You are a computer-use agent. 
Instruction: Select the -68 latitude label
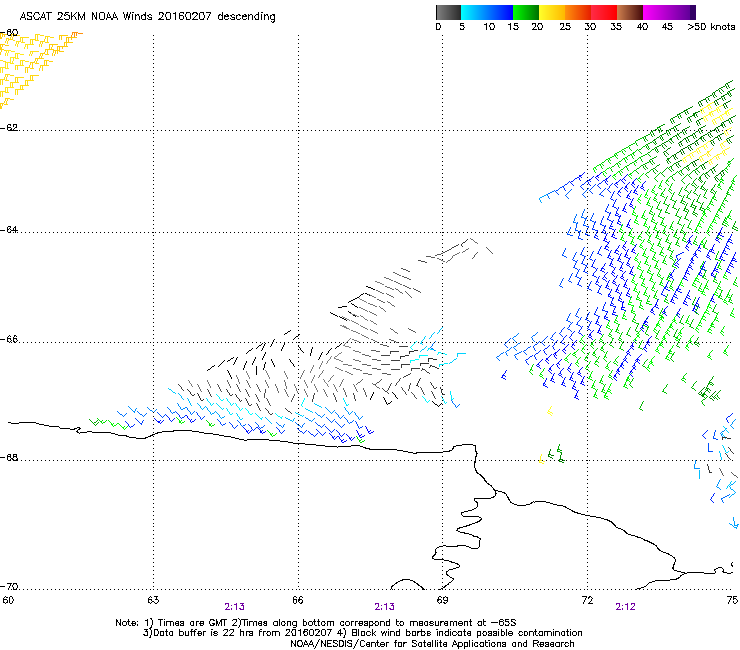pyautogui.click(x=9, y=457)
